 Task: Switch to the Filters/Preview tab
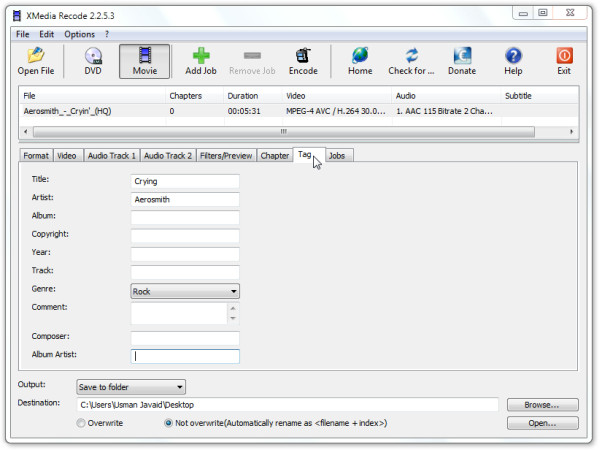226,156
